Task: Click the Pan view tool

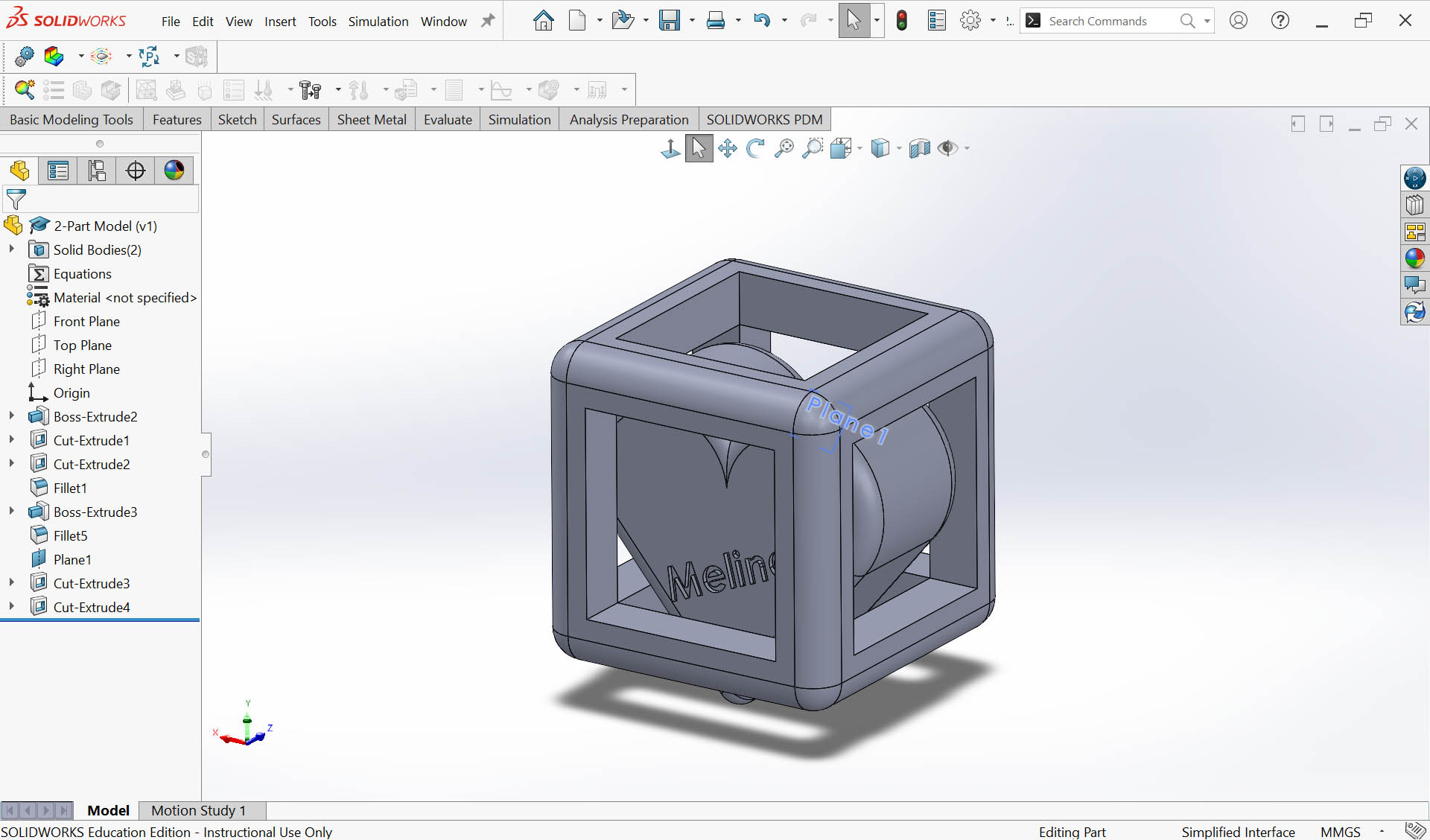Action: click(728, 148)
